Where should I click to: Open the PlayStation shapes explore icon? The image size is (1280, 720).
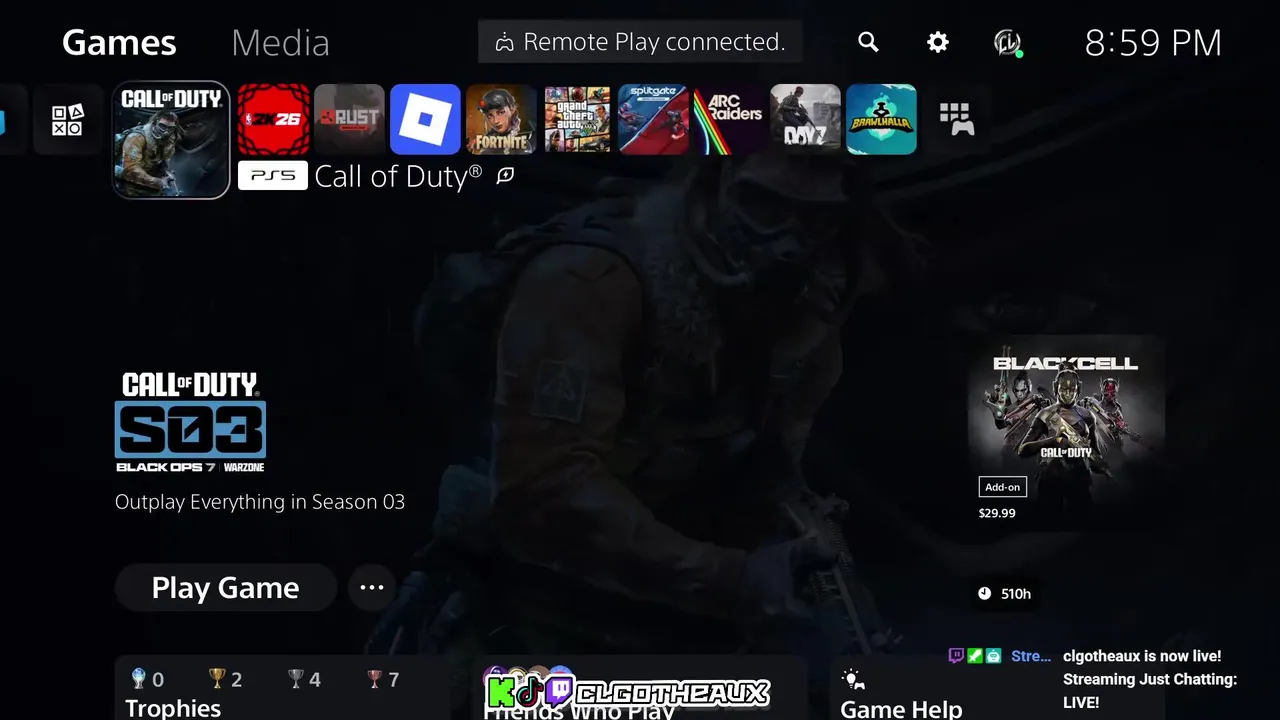tap(67, 119)
